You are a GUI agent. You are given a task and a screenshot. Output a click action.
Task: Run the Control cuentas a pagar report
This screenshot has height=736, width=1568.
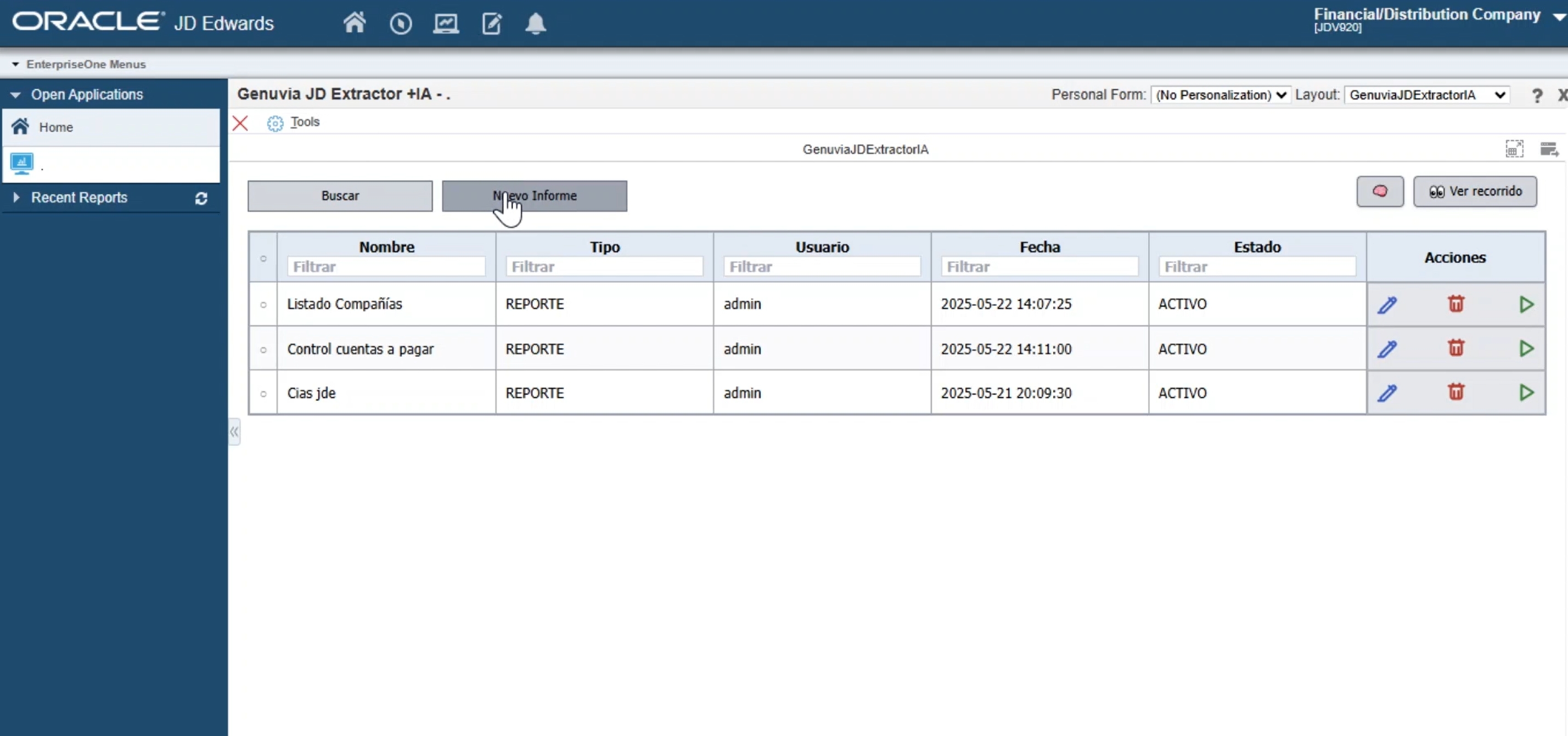click(1526, 348)
